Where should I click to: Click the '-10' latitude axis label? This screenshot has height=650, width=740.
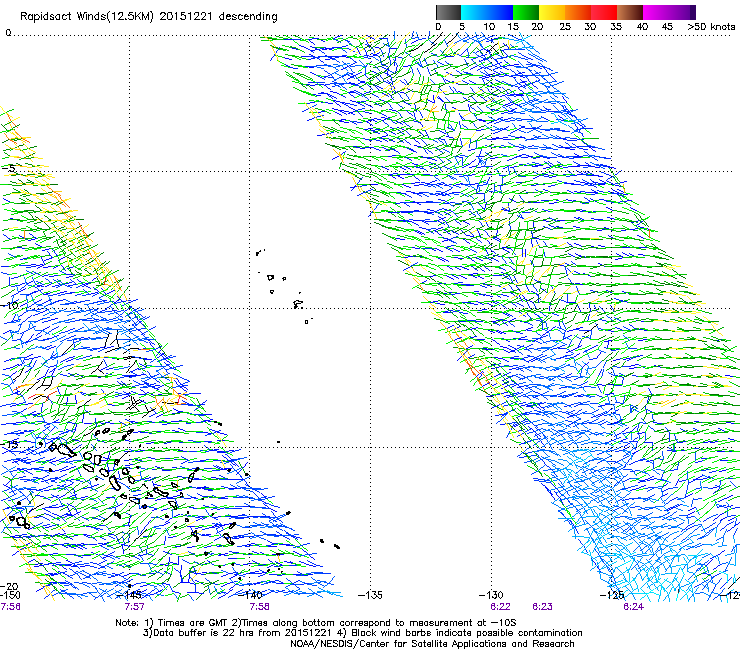click(9, 305)
